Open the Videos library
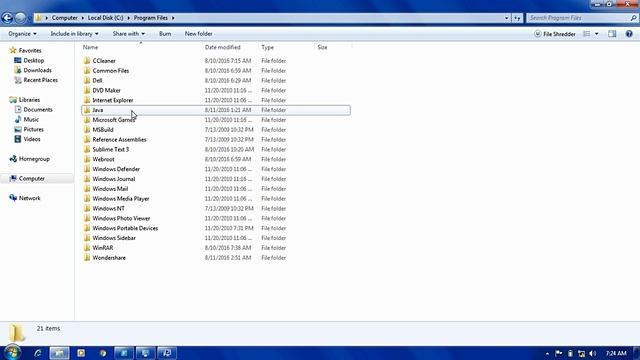The width and height of the screenshot is (640, 360). (x=27, y=139)
